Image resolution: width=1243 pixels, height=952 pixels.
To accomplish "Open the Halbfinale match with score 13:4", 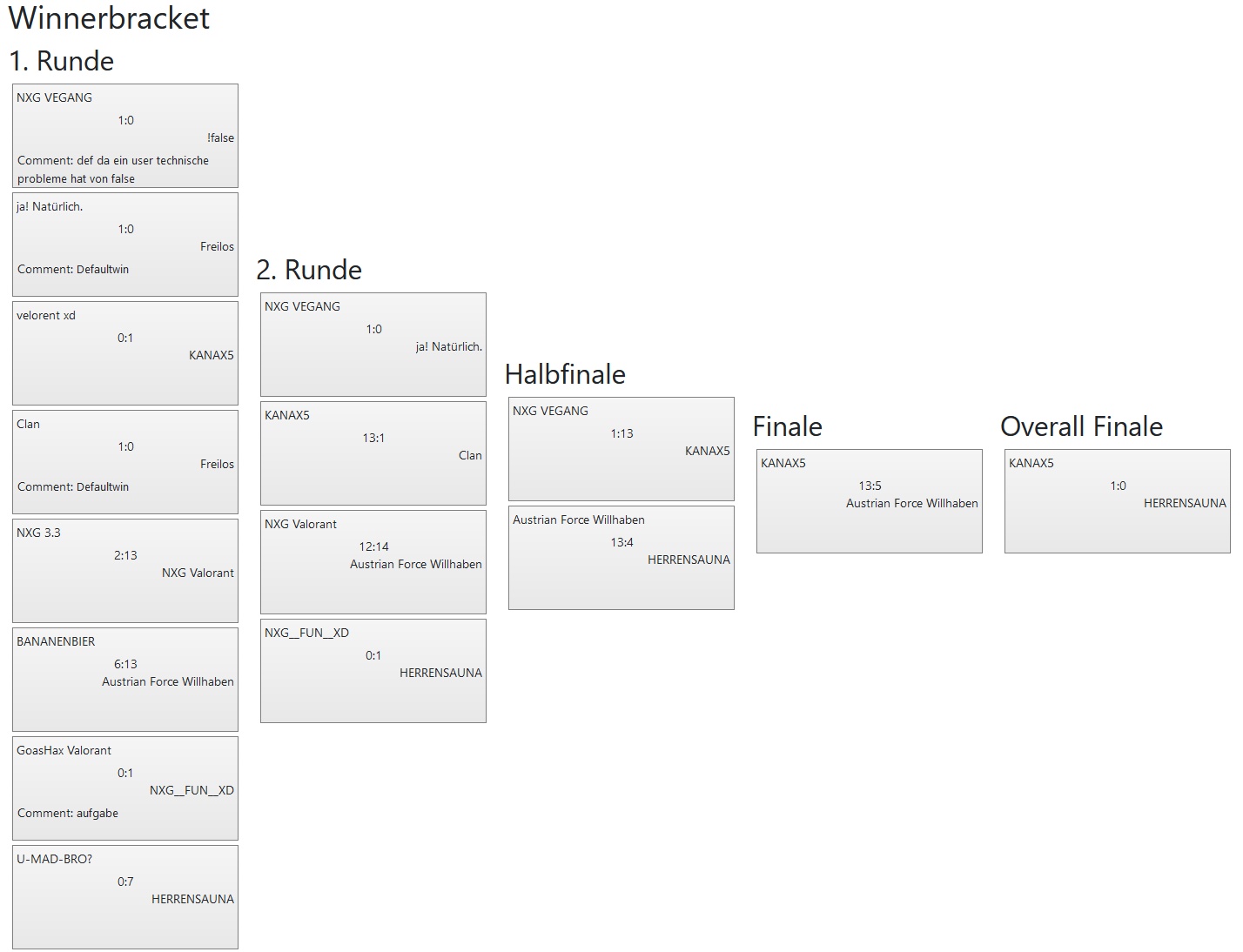I will coord(621,558).
